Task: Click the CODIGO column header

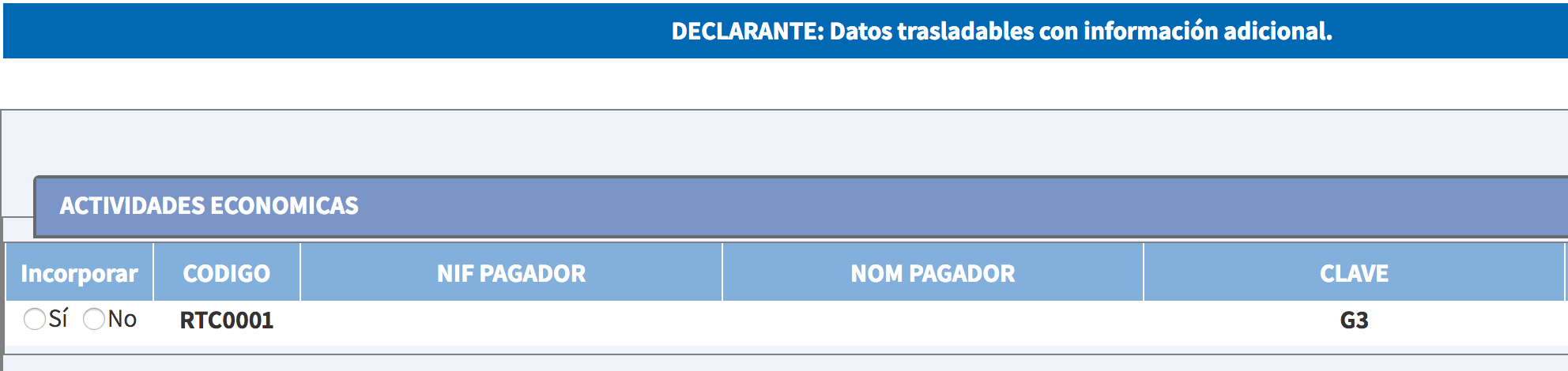Action: [227, 273]
